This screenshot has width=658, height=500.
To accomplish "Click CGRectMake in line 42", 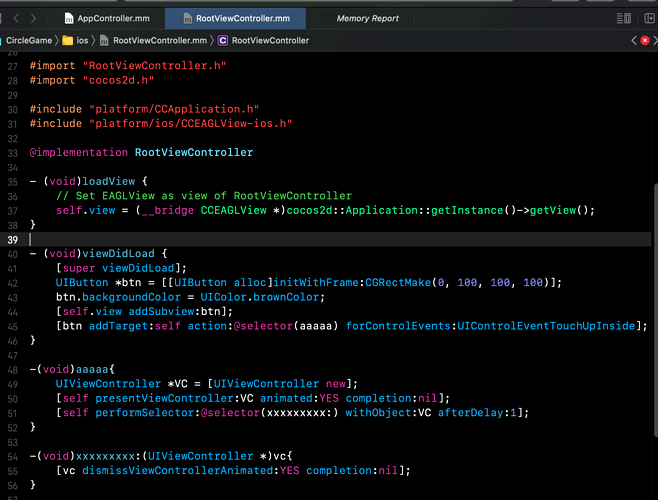I will [398, 283].
